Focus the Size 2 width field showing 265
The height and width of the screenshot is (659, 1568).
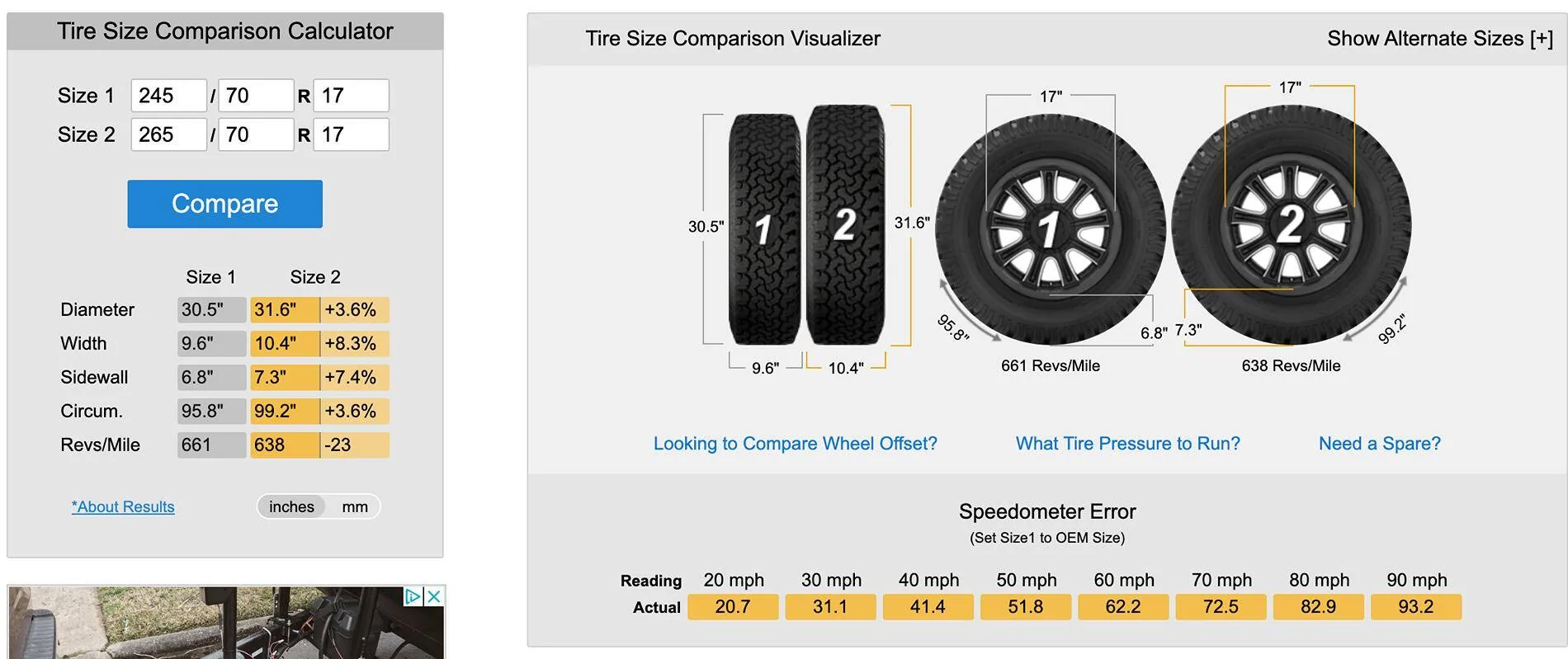click(168, 134)
